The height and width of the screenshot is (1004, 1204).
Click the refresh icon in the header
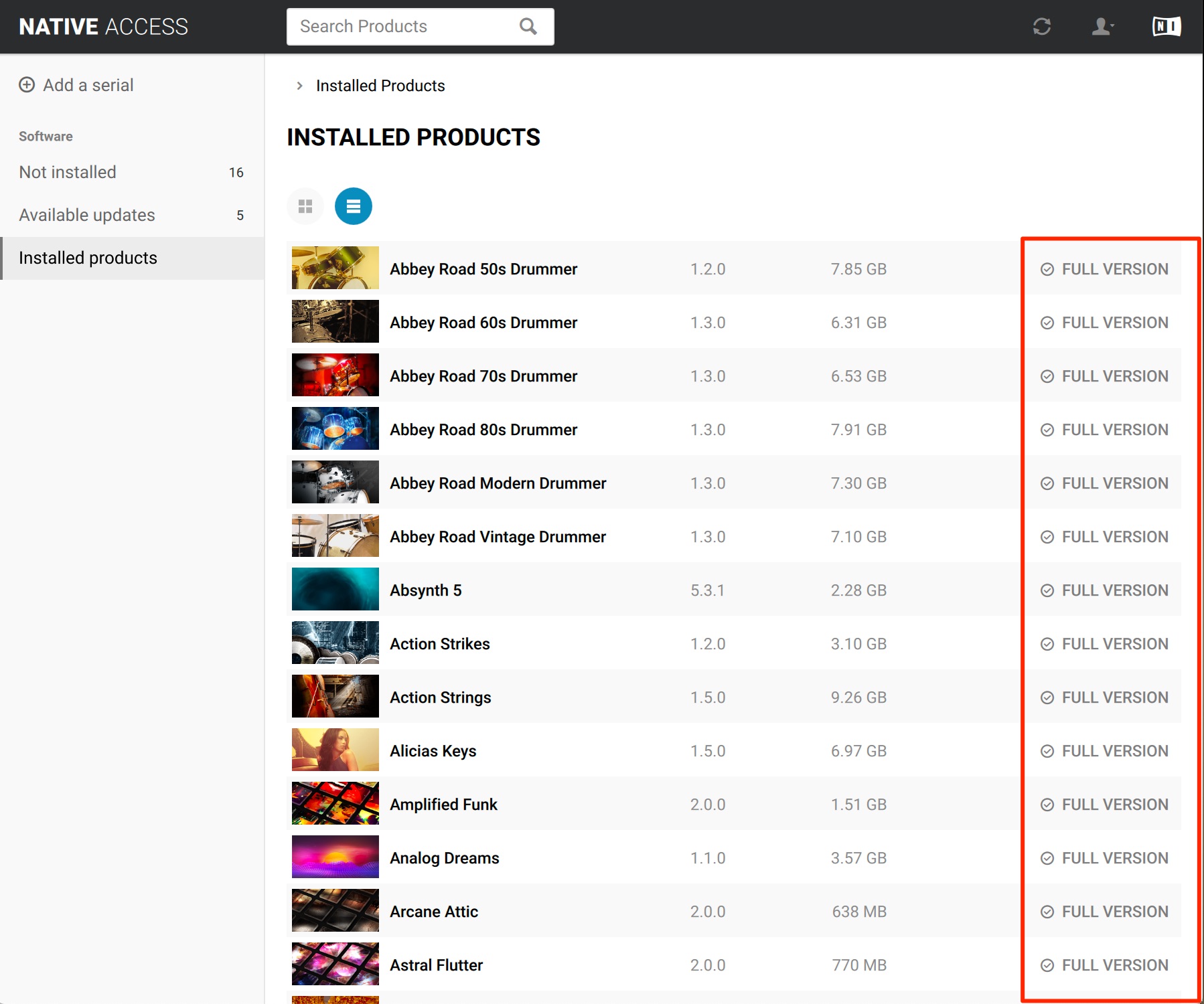coord(1041,27)
